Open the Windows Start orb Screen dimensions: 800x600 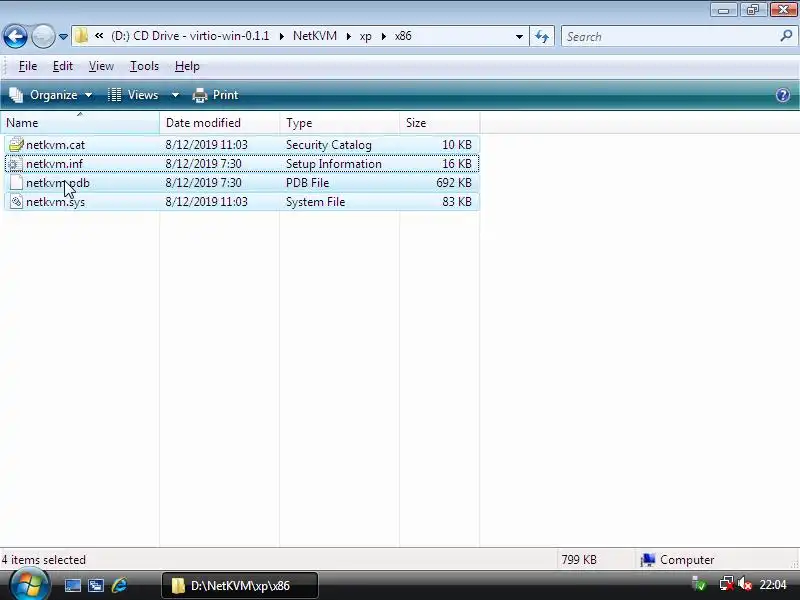29,584
